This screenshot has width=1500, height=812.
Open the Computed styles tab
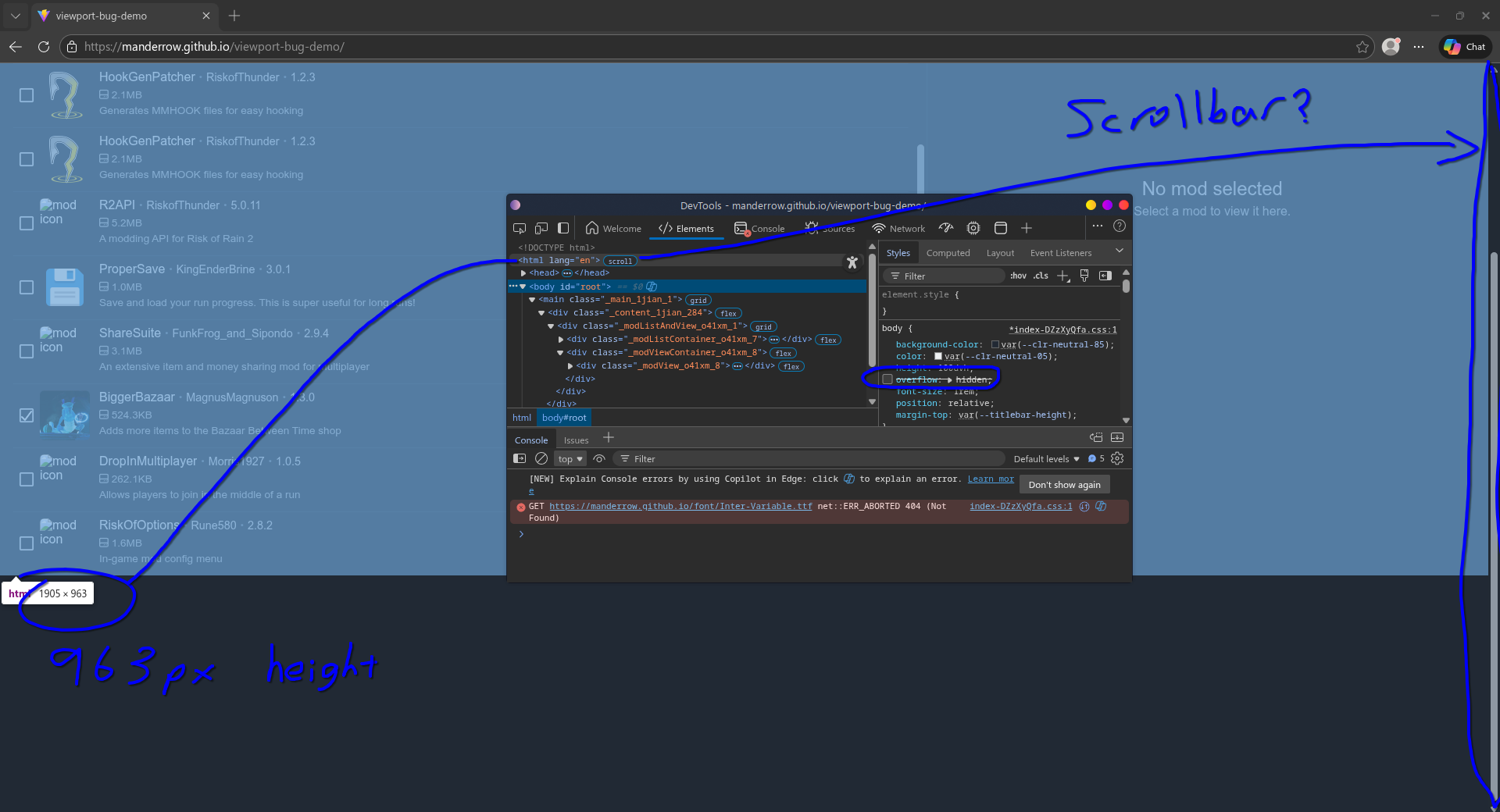(x=948, y=253)
